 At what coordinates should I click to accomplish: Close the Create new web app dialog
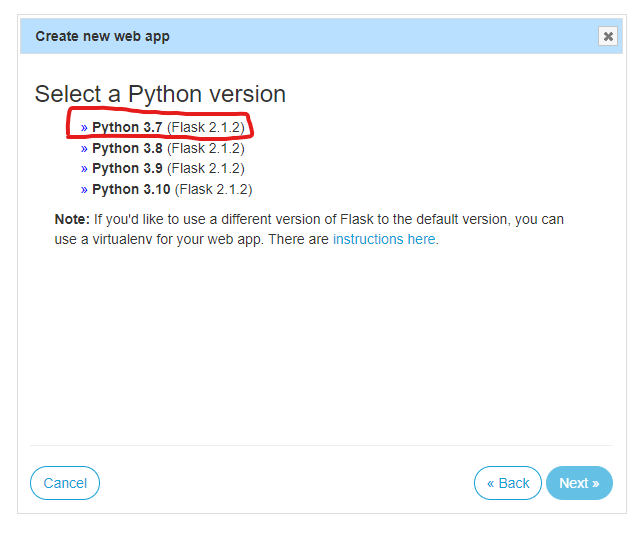point(608,36)
